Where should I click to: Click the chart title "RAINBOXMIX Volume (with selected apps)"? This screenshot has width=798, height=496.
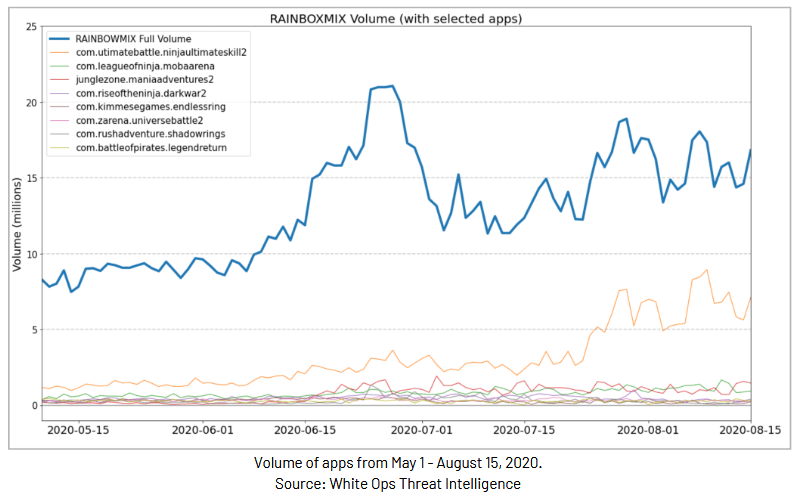396,18
